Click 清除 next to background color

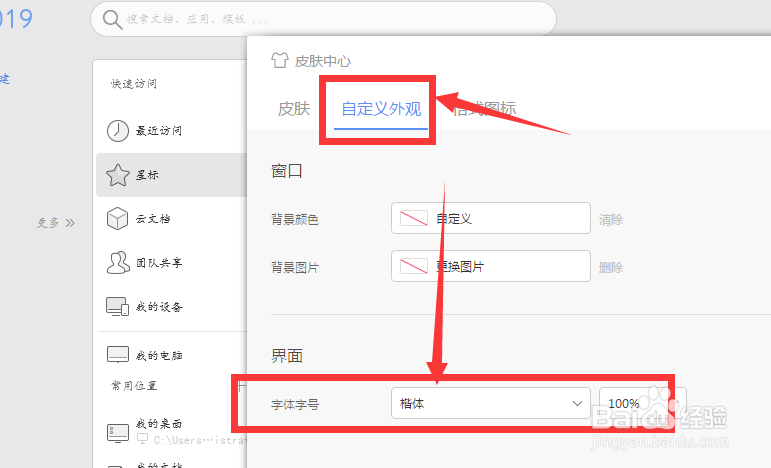pos(611,219)
